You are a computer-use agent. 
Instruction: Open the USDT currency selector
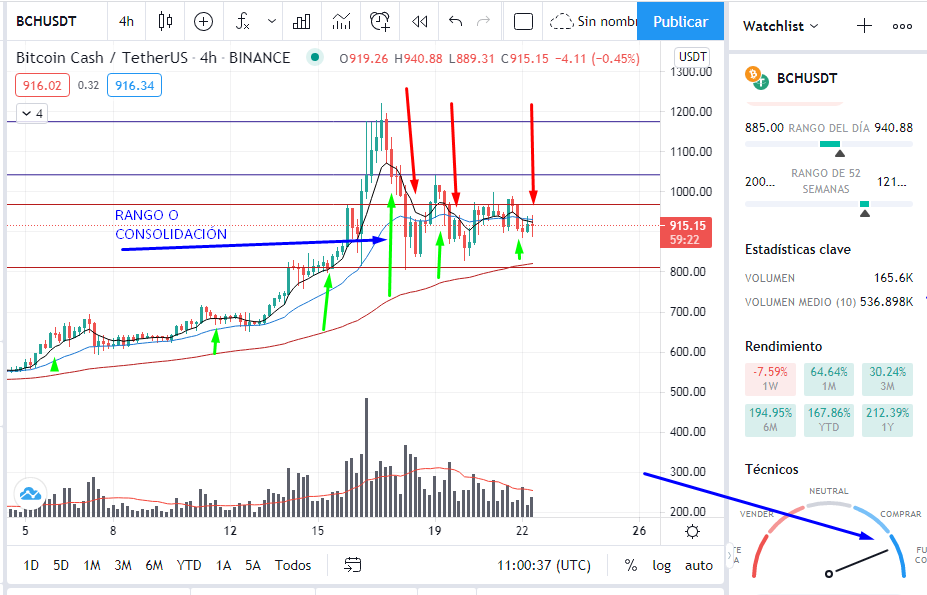click(692, 57)
